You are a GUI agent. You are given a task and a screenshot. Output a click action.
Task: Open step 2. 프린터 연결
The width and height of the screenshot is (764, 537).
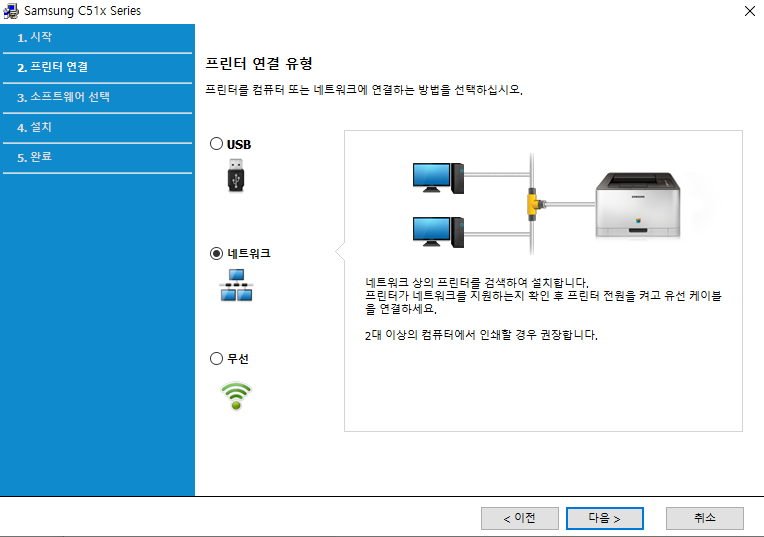97,67
